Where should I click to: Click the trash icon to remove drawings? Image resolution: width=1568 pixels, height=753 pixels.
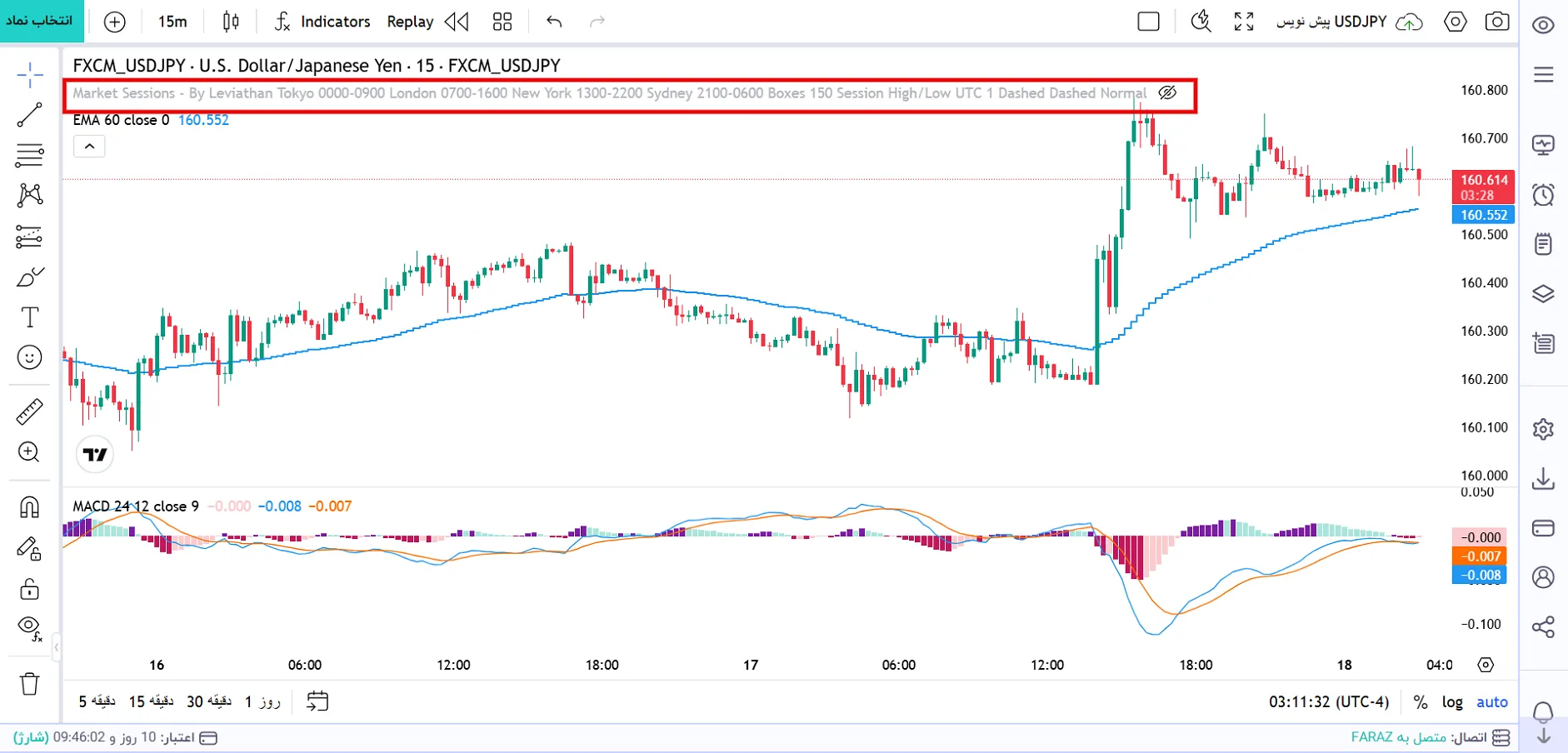[x=30, y=684]
